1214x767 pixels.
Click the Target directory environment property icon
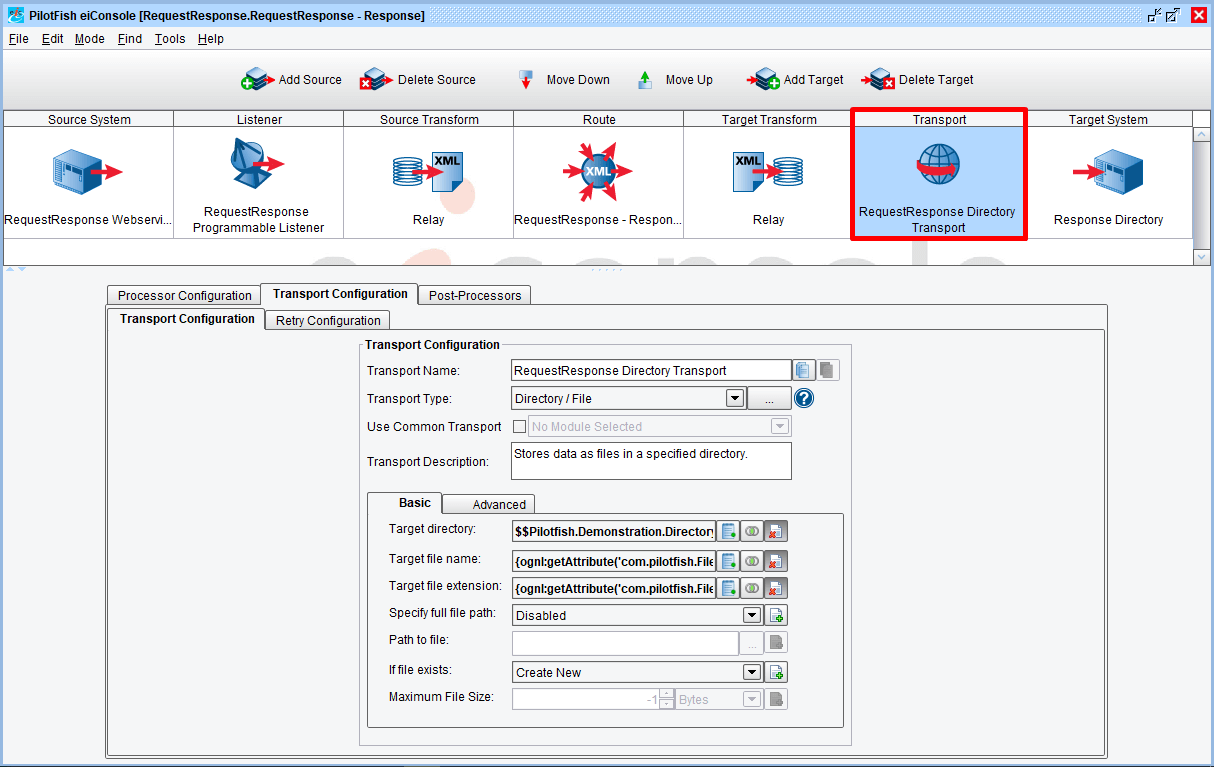pyautogui.click(x=729, y=531)
